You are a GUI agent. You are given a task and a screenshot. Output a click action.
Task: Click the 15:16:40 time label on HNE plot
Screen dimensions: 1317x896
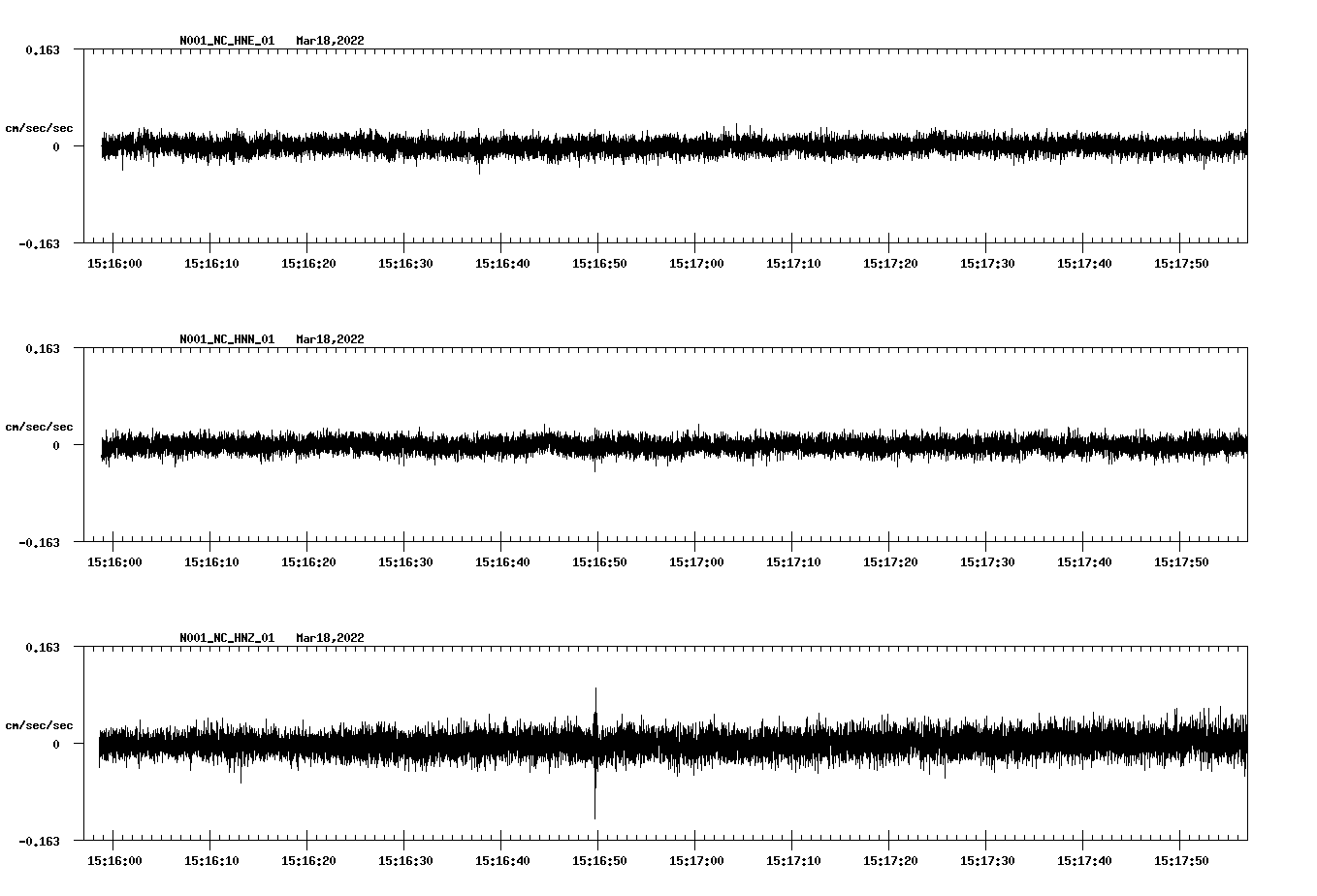[502, 264]
